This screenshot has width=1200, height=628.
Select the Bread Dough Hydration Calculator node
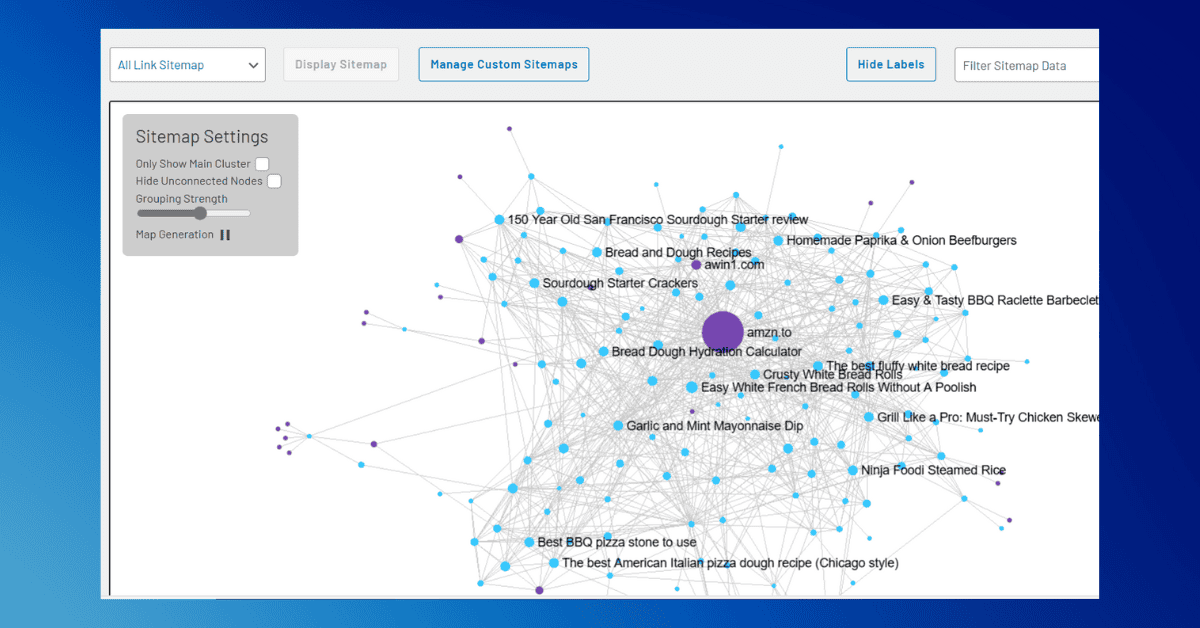[603, 352]
